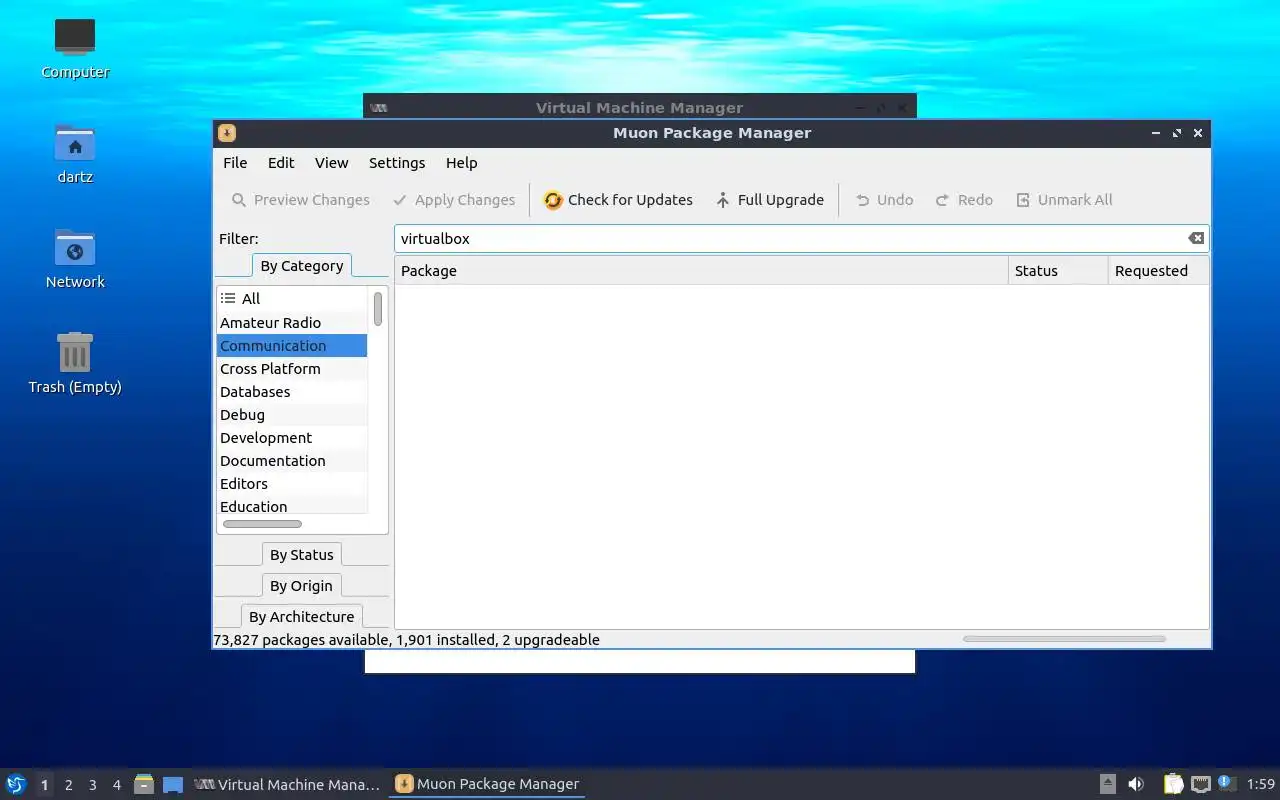Open the Edit menu
1280x800 pixels.
coord(281,163)
